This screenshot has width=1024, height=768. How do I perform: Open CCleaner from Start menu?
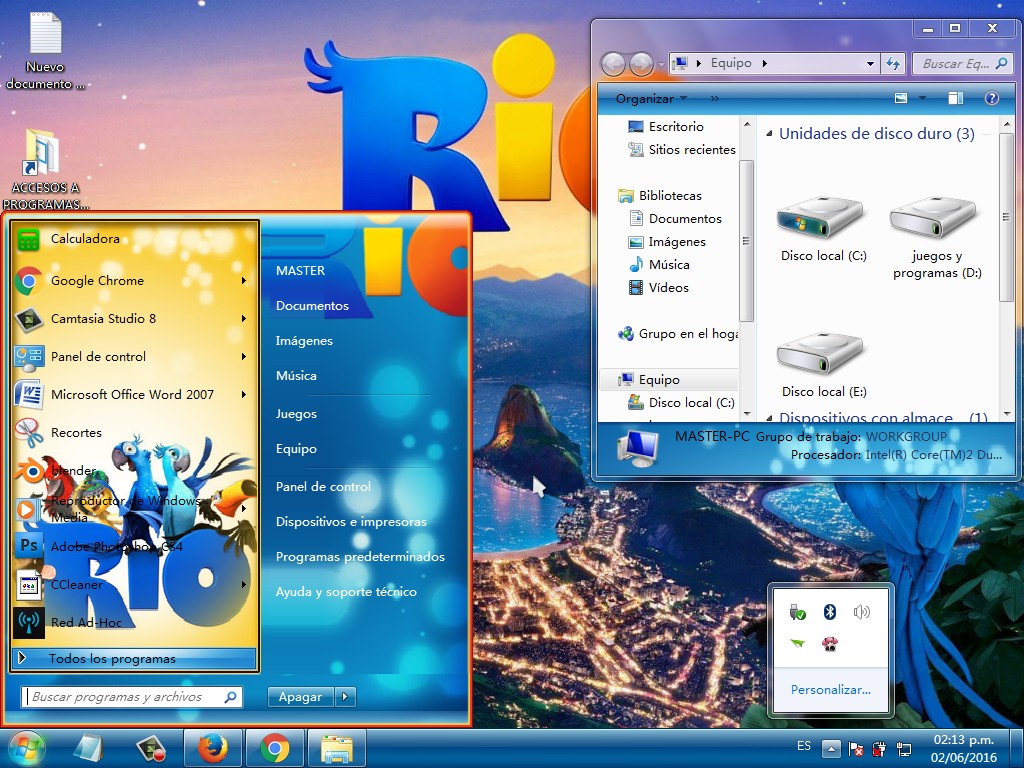[x=134, y=584]
